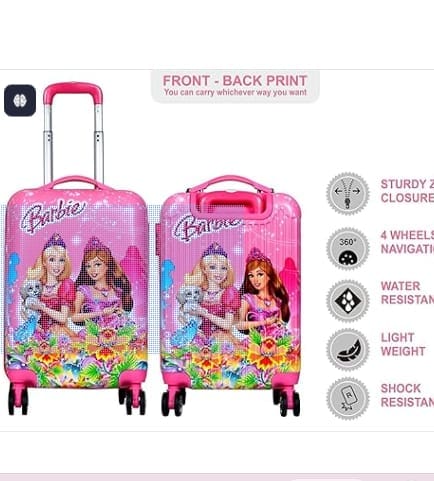Click the Barbie logo on right suitcase
This screenshot has width=434, height=481.
pyautogui.click(x=207, y=227)
